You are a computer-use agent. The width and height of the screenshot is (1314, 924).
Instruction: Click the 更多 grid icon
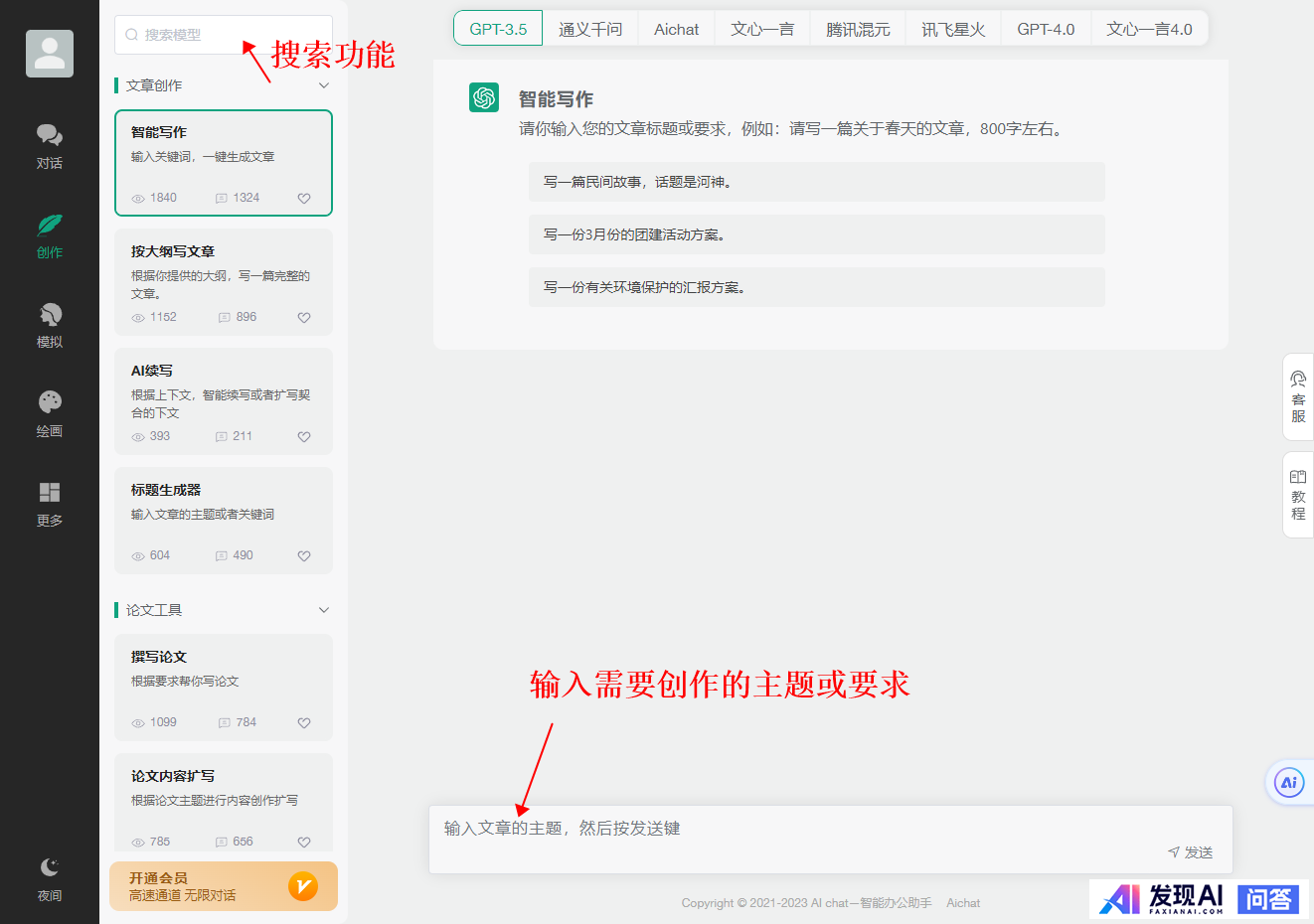(49, 494)
